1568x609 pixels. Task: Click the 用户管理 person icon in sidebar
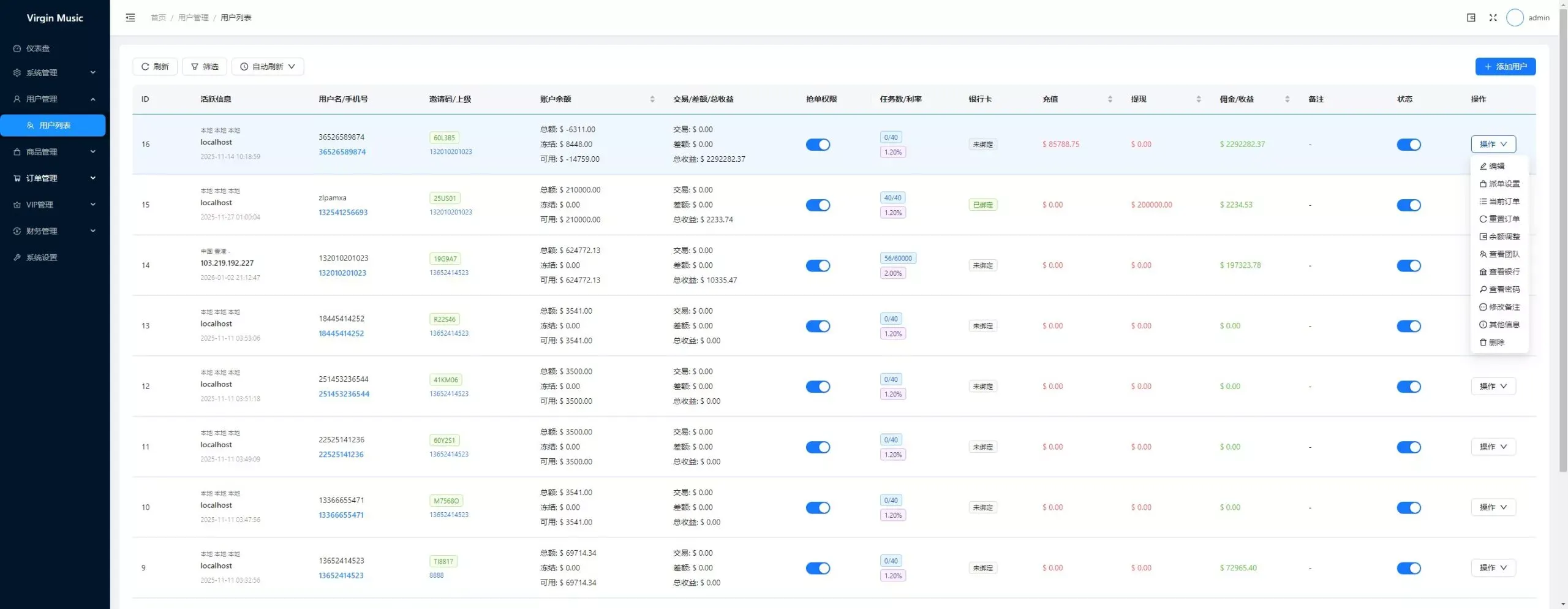click(x=17, y=99)
